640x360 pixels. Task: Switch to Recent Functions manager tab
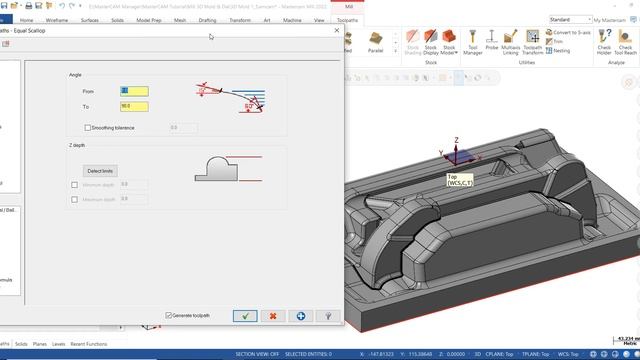click(89, 344)
